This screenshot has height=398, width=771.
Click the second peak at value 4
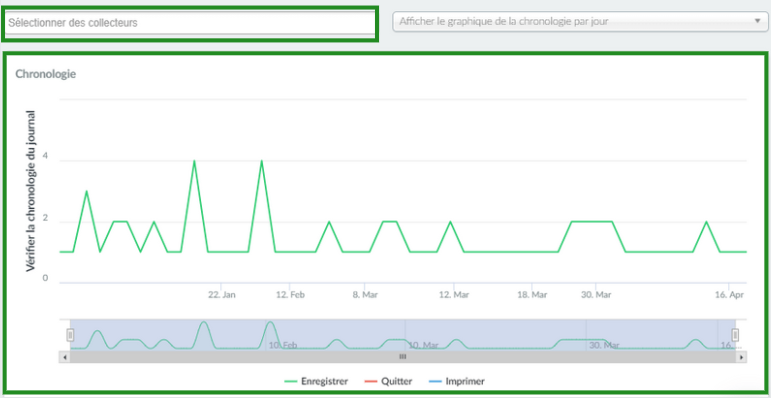click(x=262, y=161)
